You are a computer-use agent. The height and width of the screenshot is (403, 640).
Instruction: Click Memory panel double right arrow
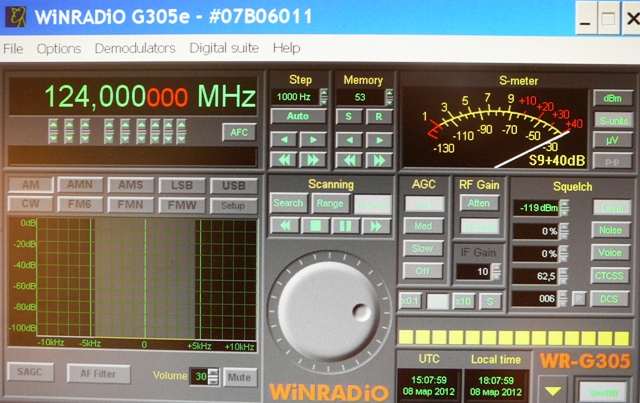click(x=379, y=160)
